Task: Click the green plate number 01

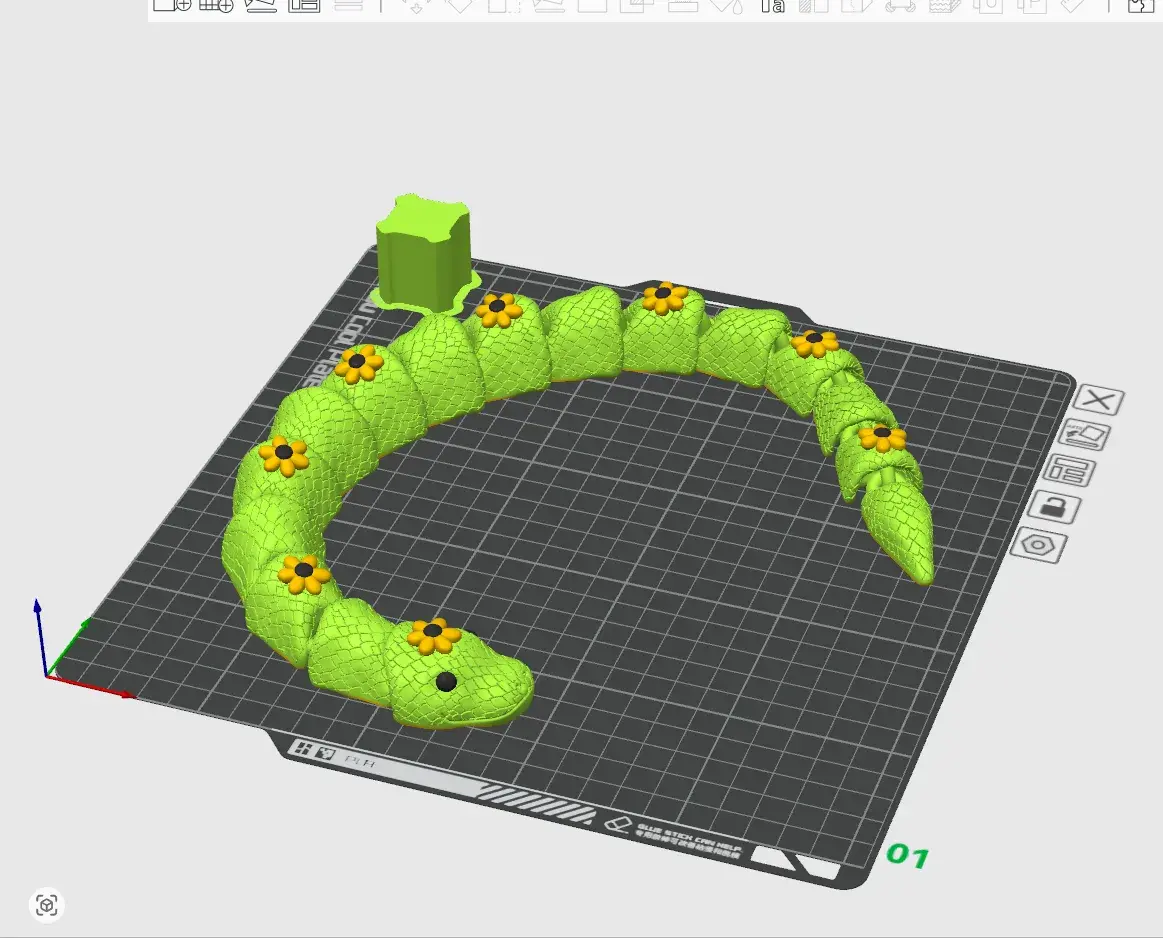Action: [x=908, y=855]
